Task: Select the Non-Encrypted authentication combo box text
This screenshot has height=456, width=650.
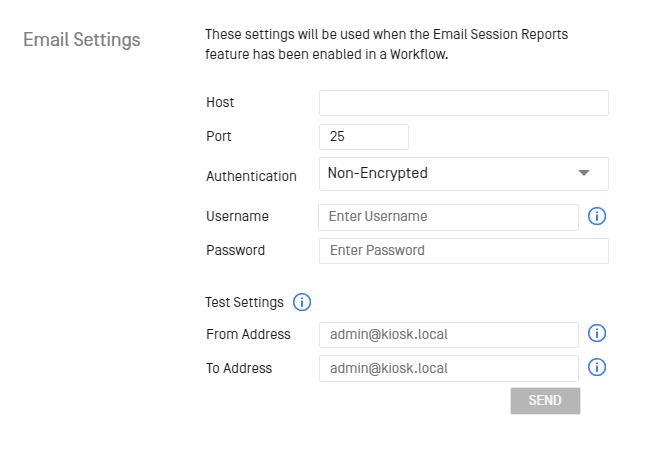Action: click(378, 173)
